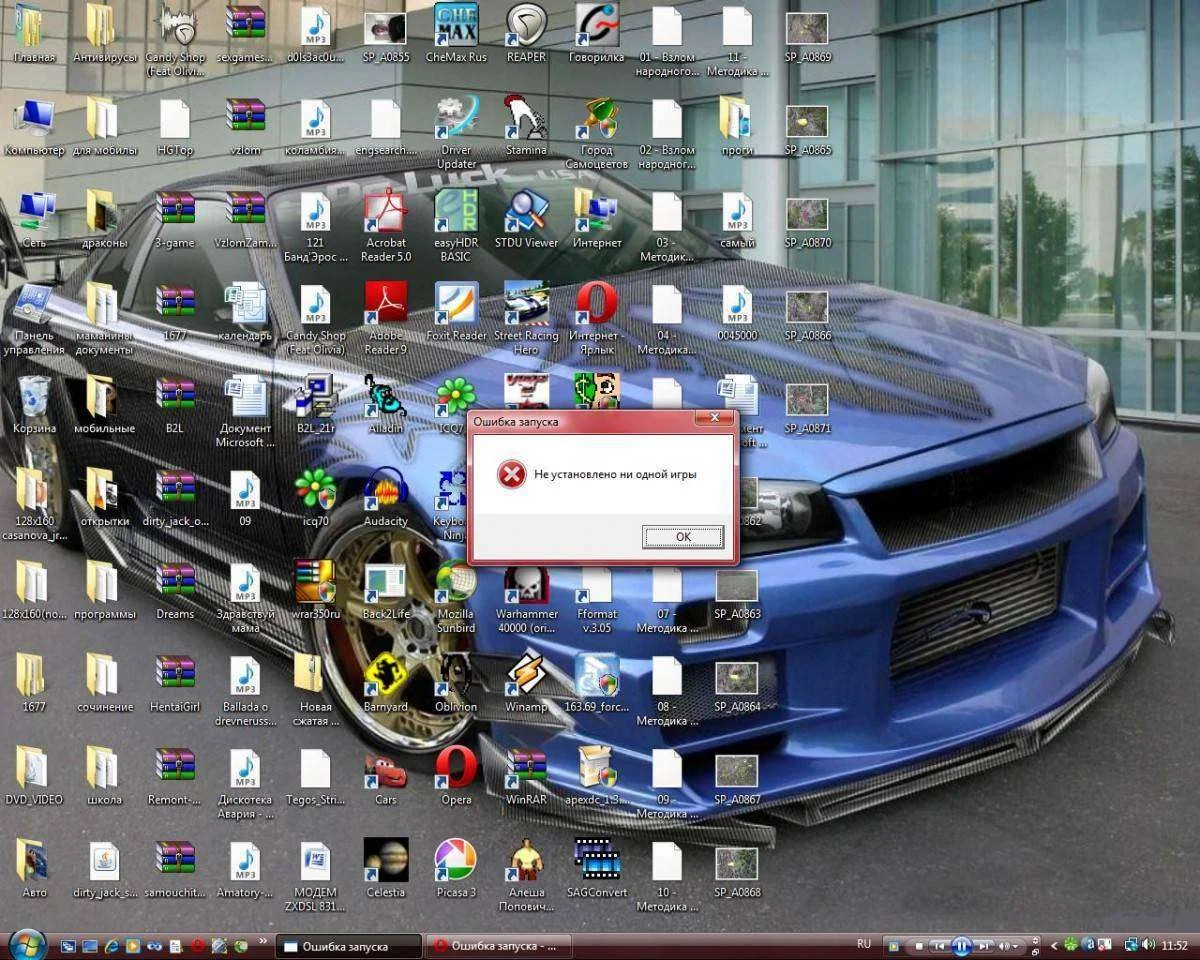This screenshot has width=1200, height=960.
Task: Select the Сеть network desktop icon
Action: (x=34, y=219)
